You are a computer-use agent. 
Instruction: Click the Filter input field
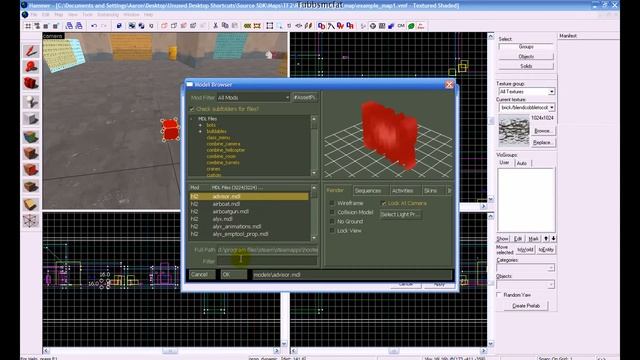click(267, 260)
